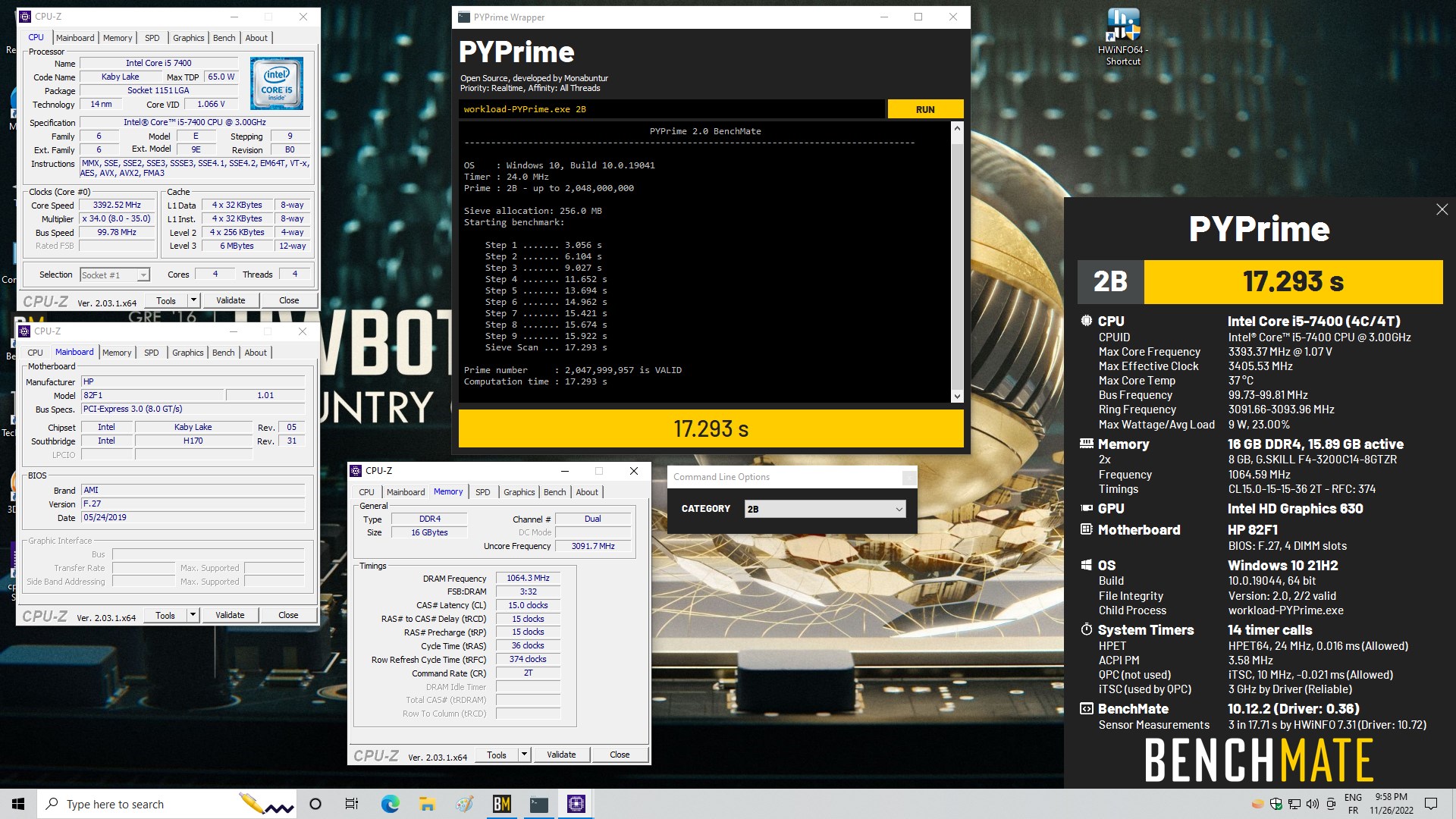Image resolution: width=1456 pixels, height=819 pixels.
Task: Click the PYPrime console scrollbar down arrow
Action: tap(957, 396)
